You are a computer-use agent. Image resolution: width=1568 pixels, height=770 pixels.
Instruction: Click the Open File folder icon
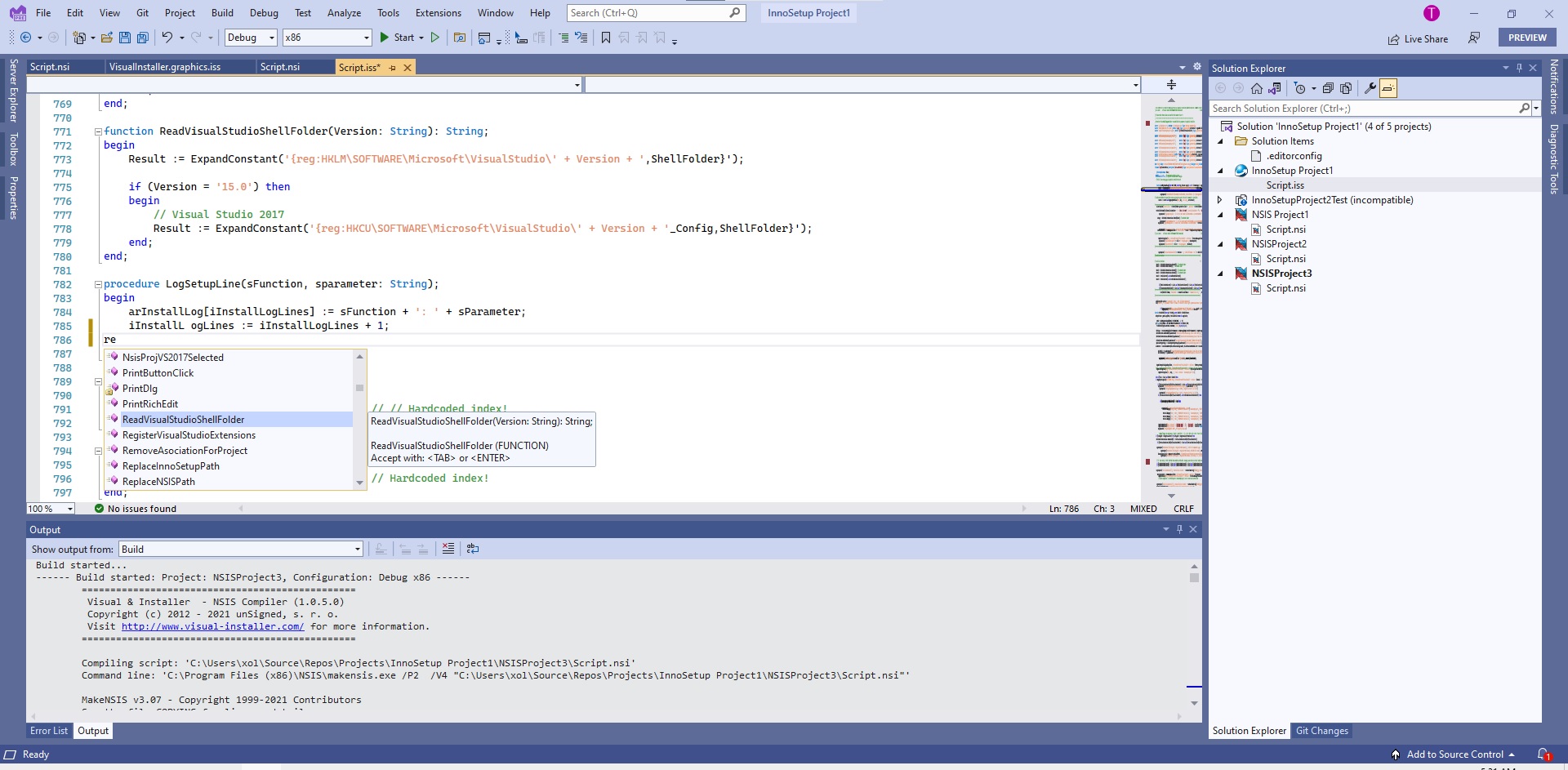(x=107, y=38)
